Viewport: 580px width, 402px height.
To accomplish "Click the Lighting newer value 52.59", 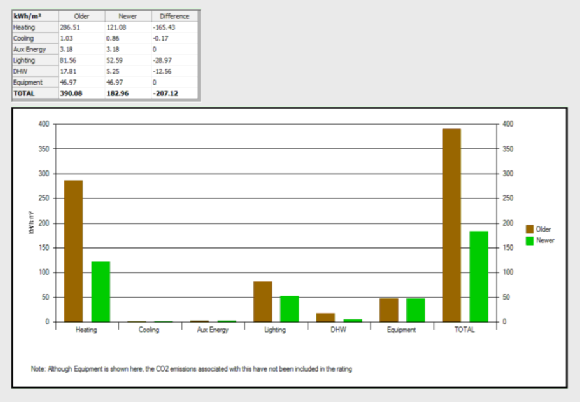I will (115, 60).
